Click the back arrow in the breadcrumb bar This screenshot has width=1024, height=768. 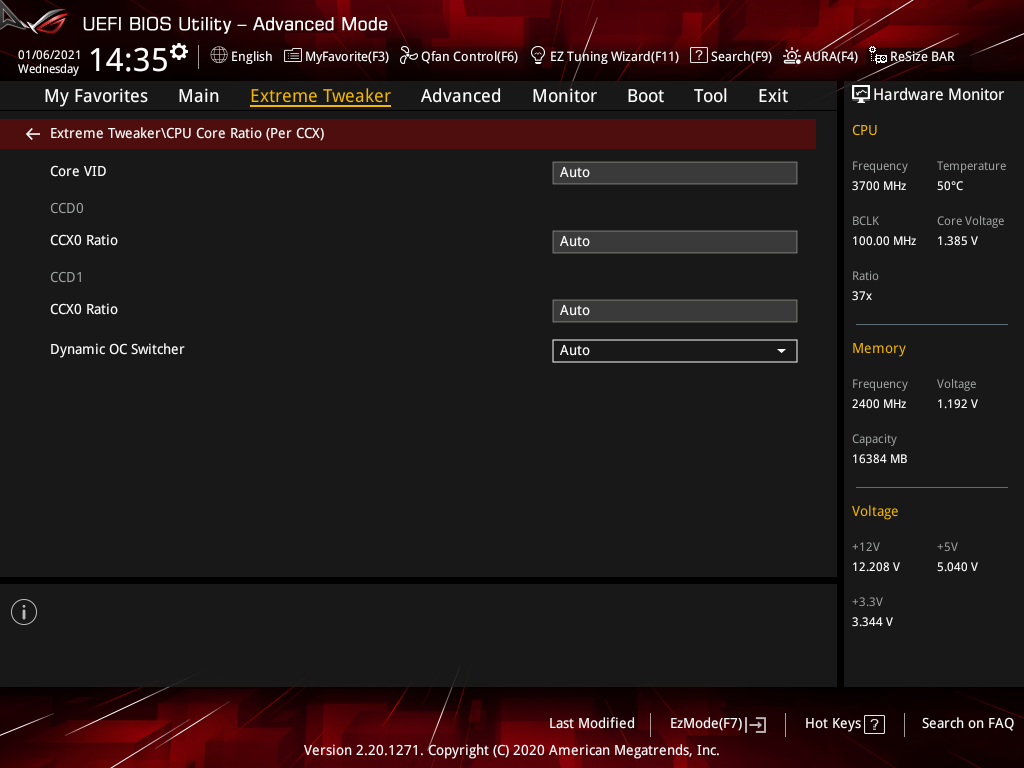33,134
